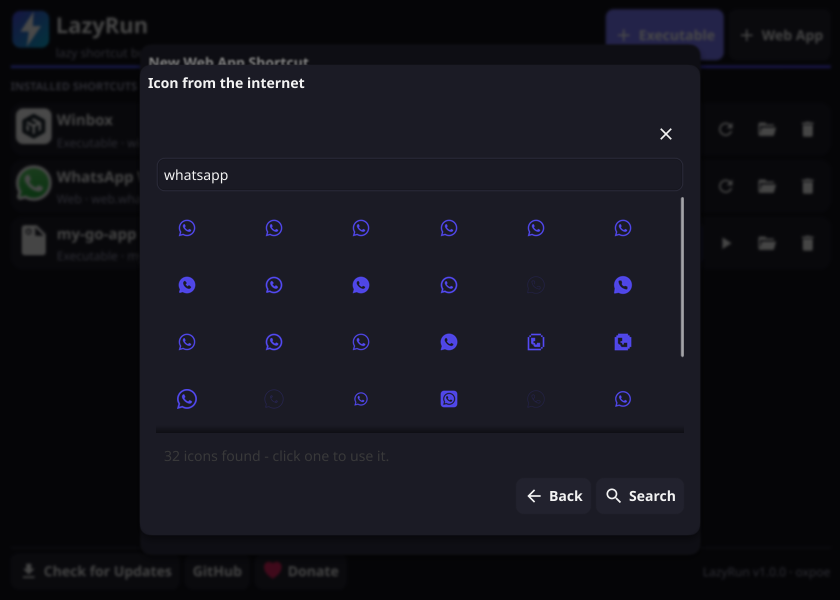
Task: Use the last outline icon in the fourth row
Action: [623, 399]
